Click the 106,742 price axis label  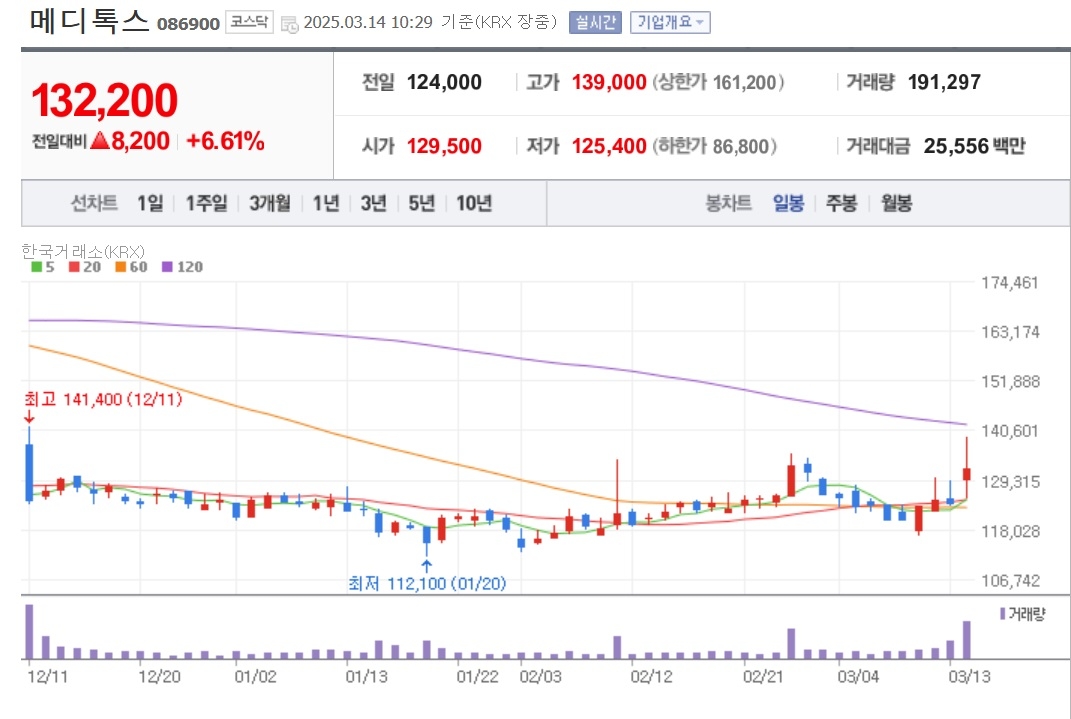(1010, 581)
